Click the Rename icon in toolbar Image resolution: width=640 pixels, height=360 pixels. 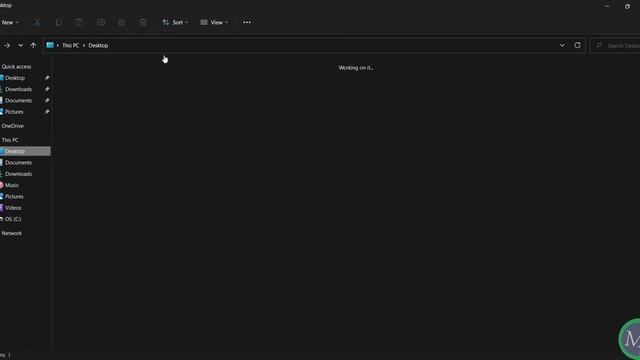pyautogui.click(x=101, y=22)
